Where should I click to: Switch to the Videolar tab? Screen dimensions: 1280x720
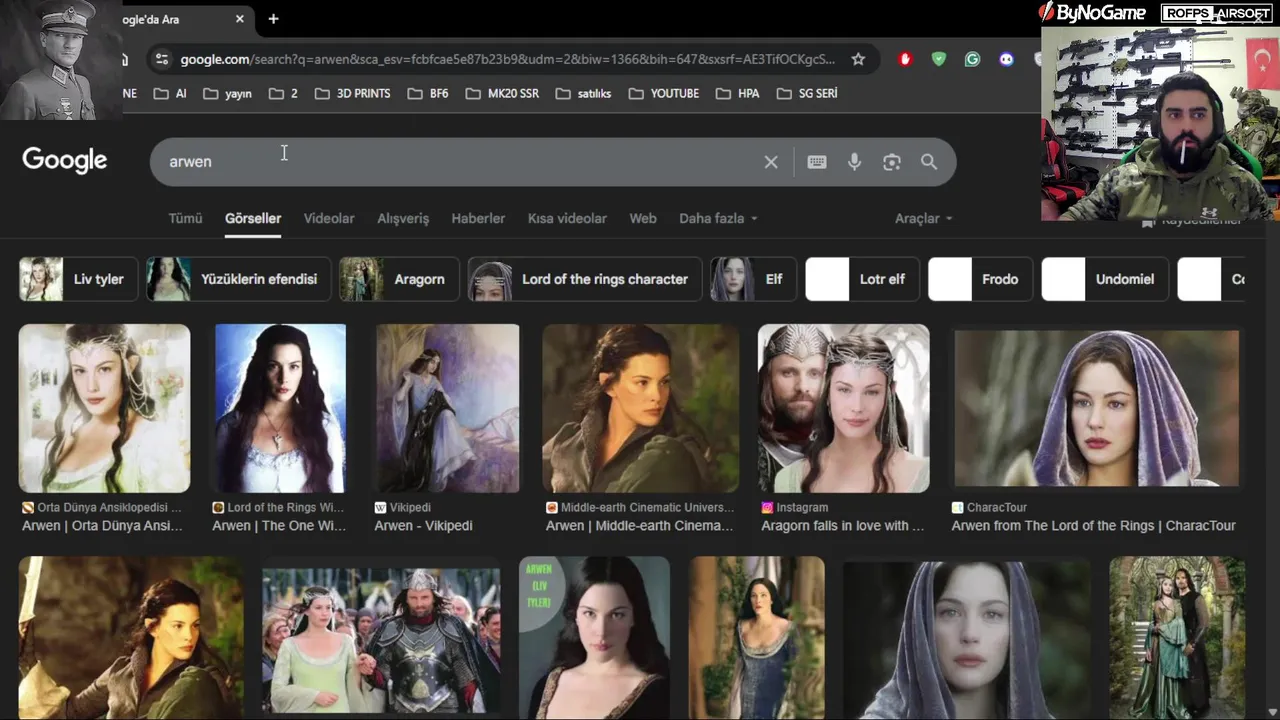(329, 218)
